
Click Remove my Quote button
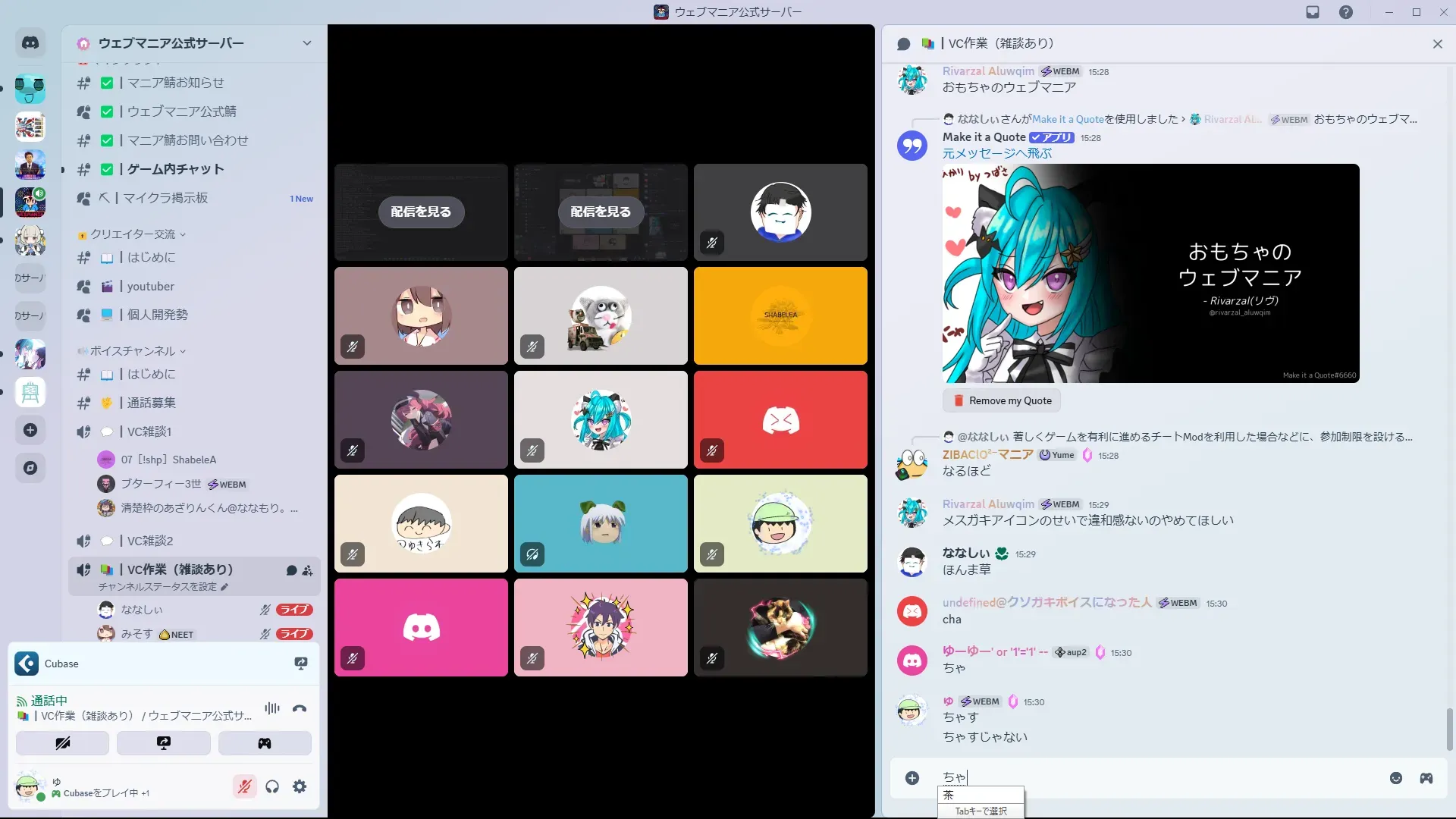[1002, 400]
